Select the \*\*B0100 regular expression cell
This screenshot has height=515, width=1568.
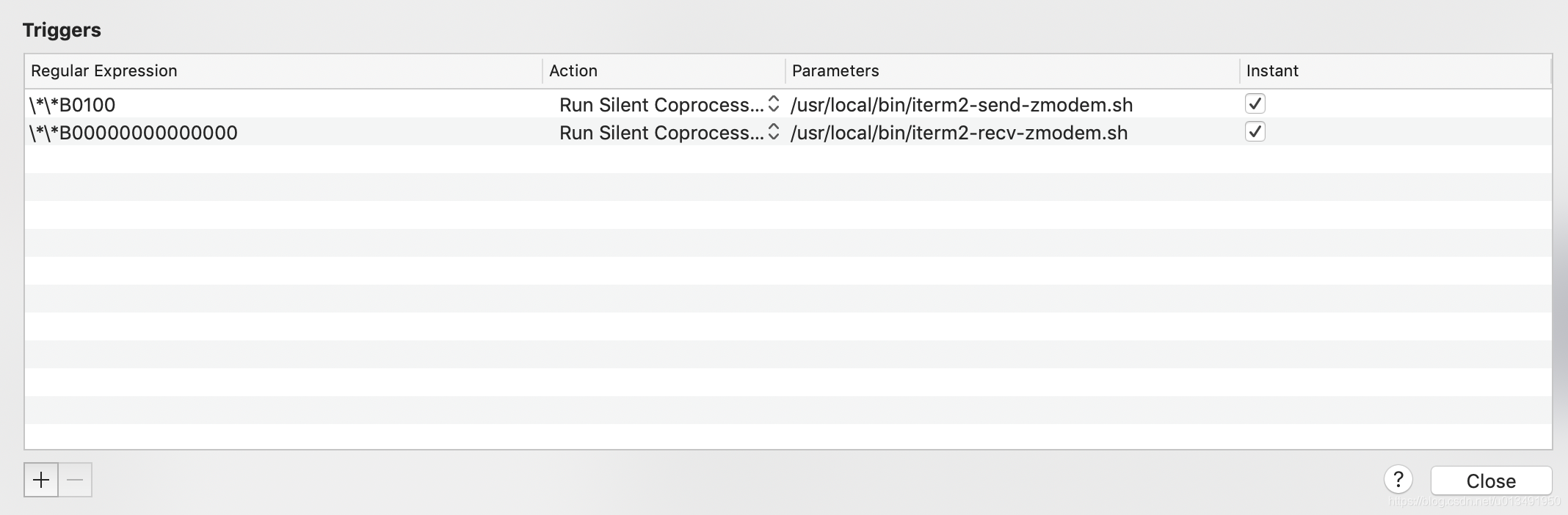(x=72, y=105)
